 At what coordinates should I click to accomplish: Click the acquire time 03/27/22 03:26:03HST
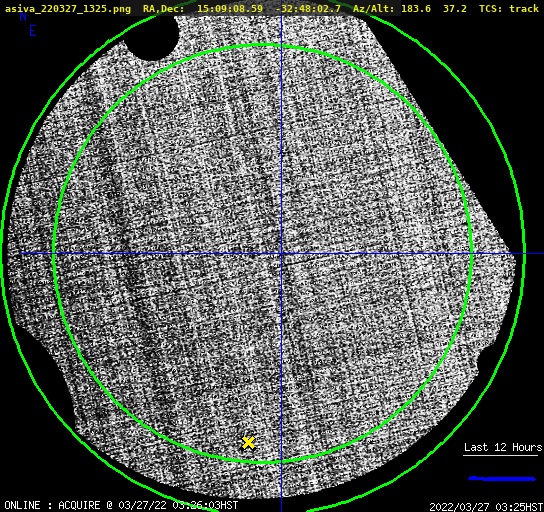[x=178, y=505]
